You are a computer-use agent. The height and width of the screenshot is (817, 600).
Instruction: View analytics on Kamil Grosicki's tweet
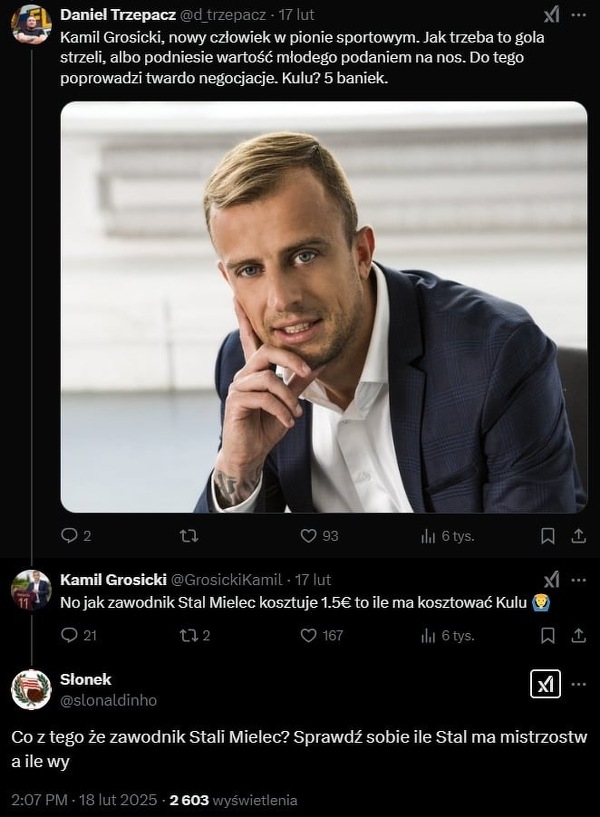(429, 635)
